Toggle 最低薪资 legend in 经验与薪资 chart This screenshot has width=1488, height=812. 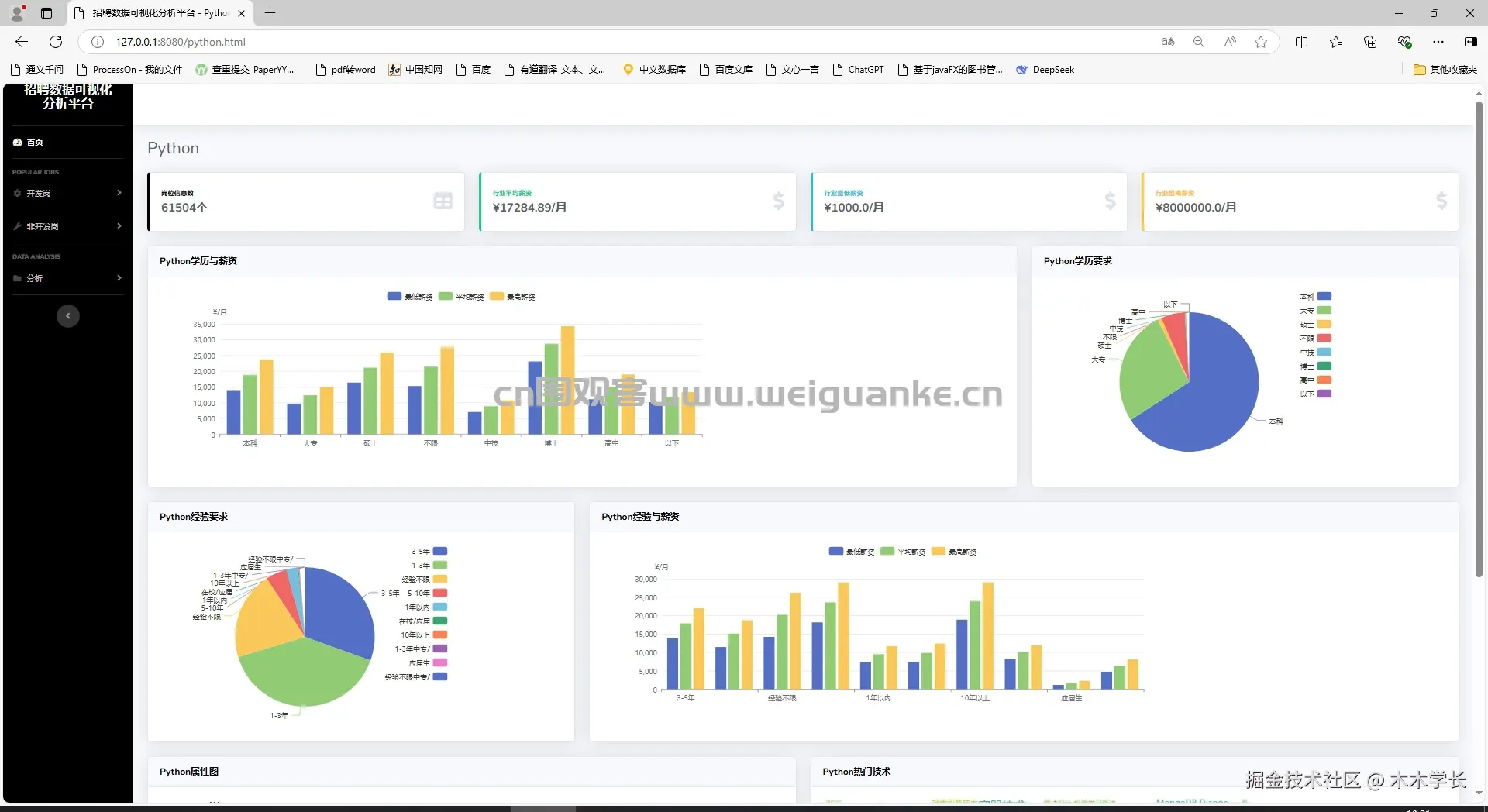click(851, 552)
